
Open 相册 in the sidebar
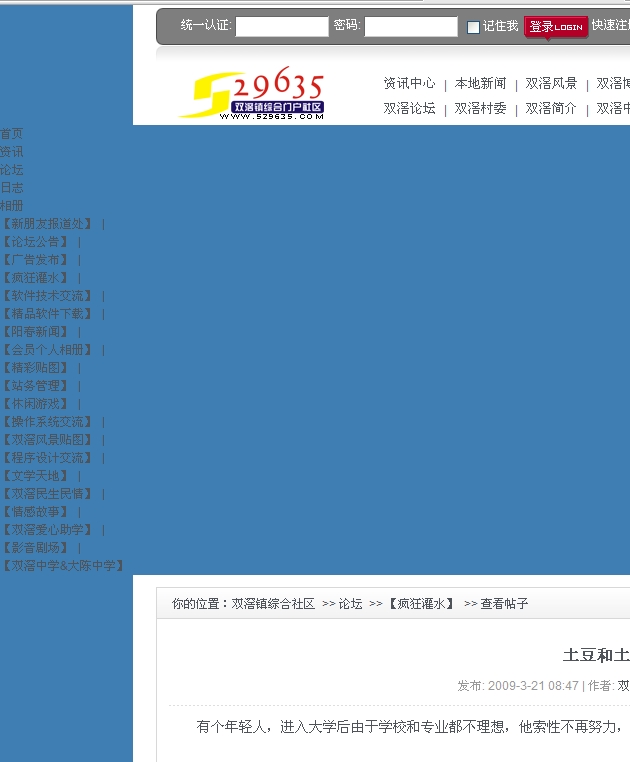[x=12, y=206]
